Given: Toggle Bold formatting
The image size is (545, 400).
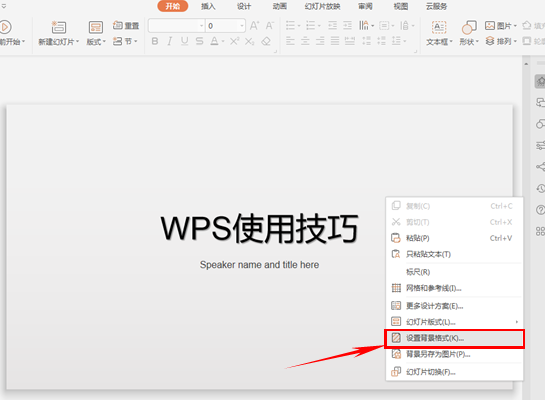Looking at the screenshot, I should point(155,41).
